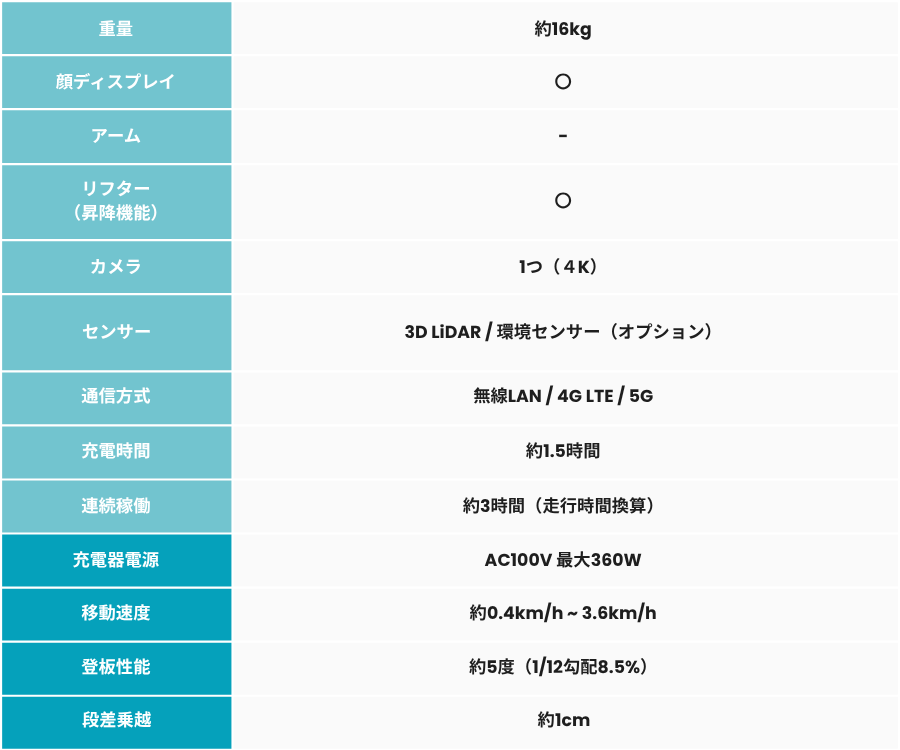The height and width of the screenshot is (750, 900).
Task: Select the リフター(昇降機能) label cell
Action: (x=116, y=201)
